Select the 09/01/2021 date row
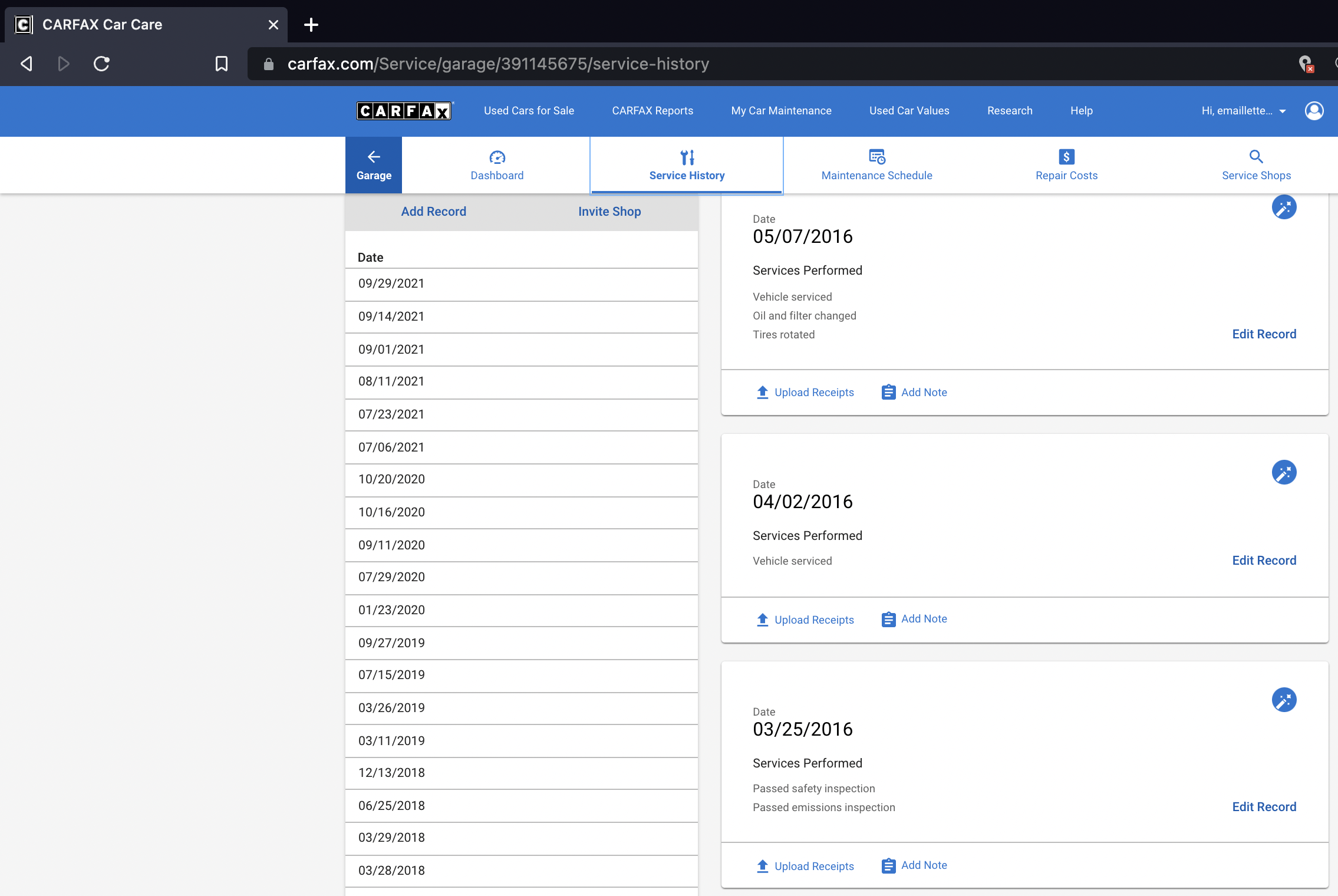1338x896 pixels. pos(522,350)
